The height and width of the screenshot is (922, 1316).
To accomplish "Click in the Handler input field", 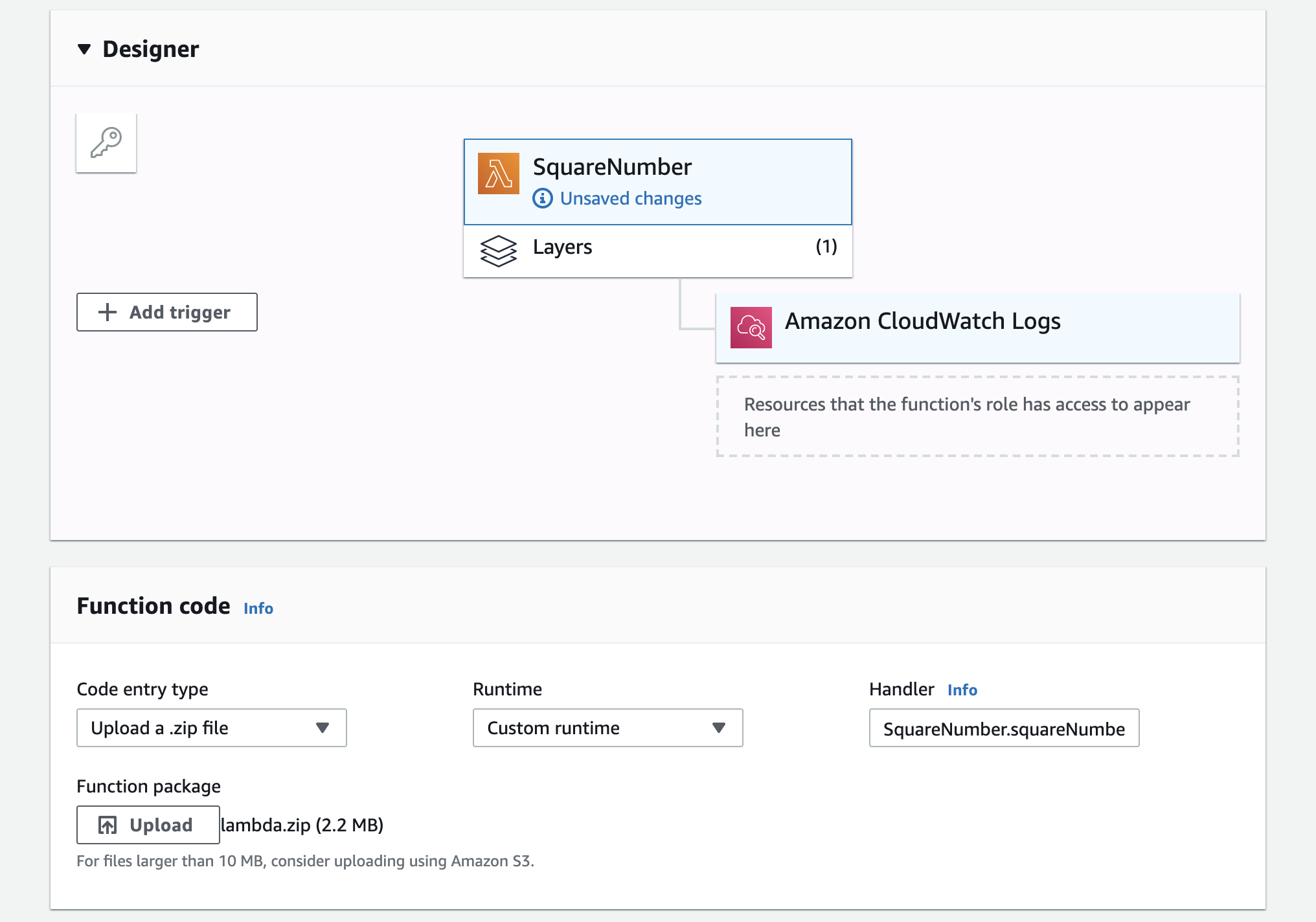I will pos(1003,728).
